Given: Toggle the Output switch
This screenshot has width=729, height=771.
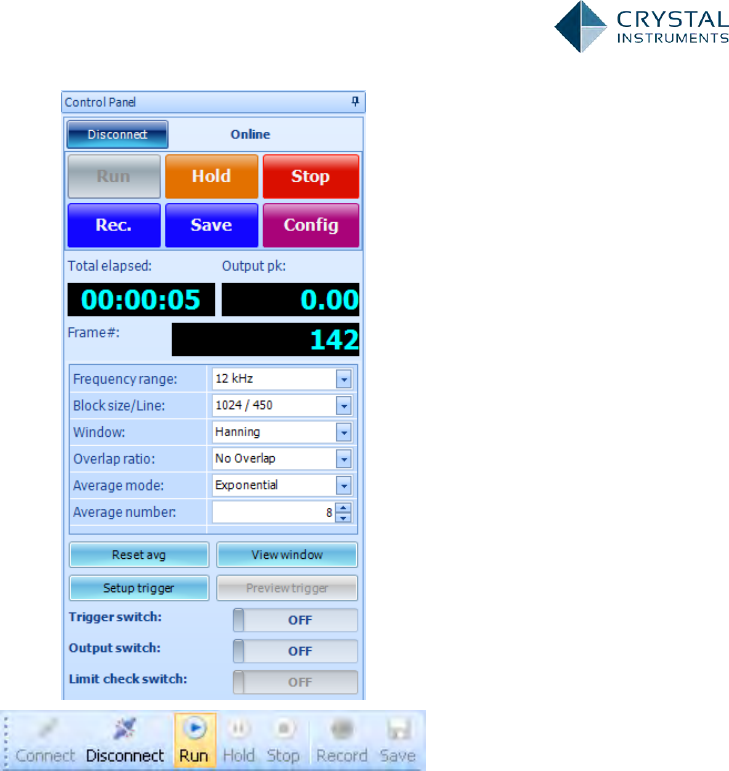Looking at the screenshot, I should click(295, 651).
